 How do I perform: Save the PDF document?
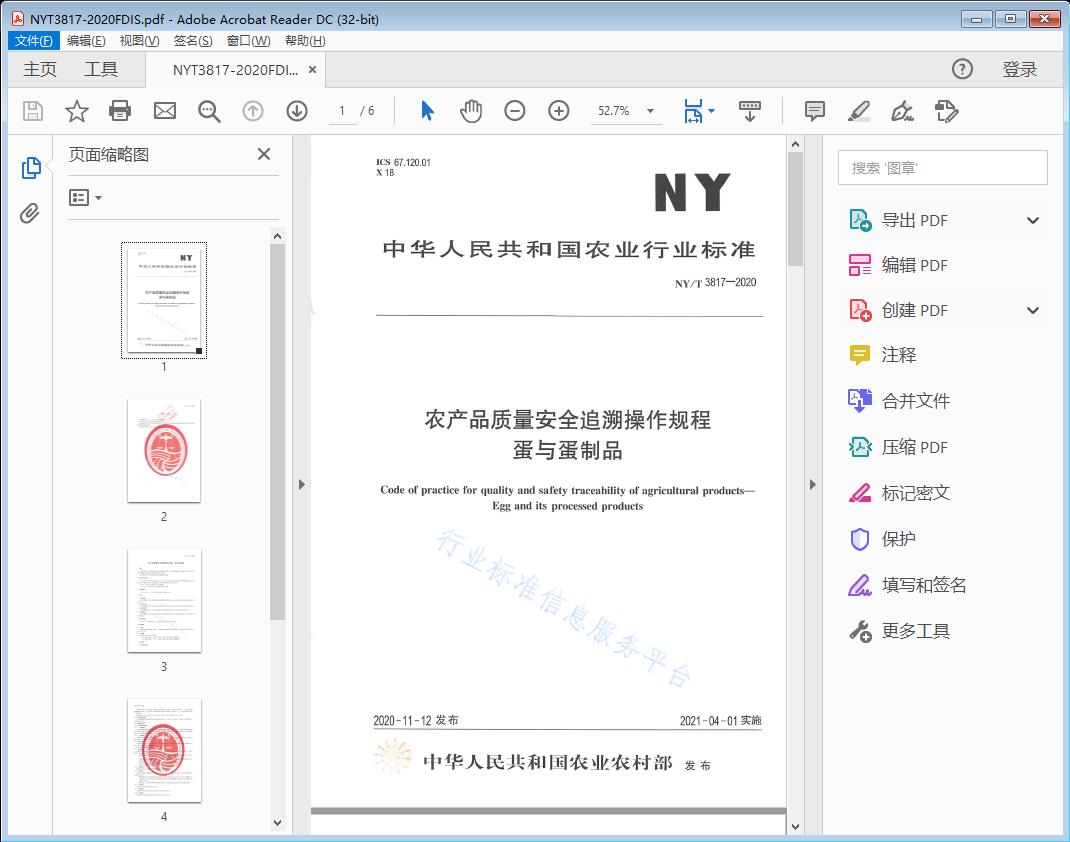[32, 111]
